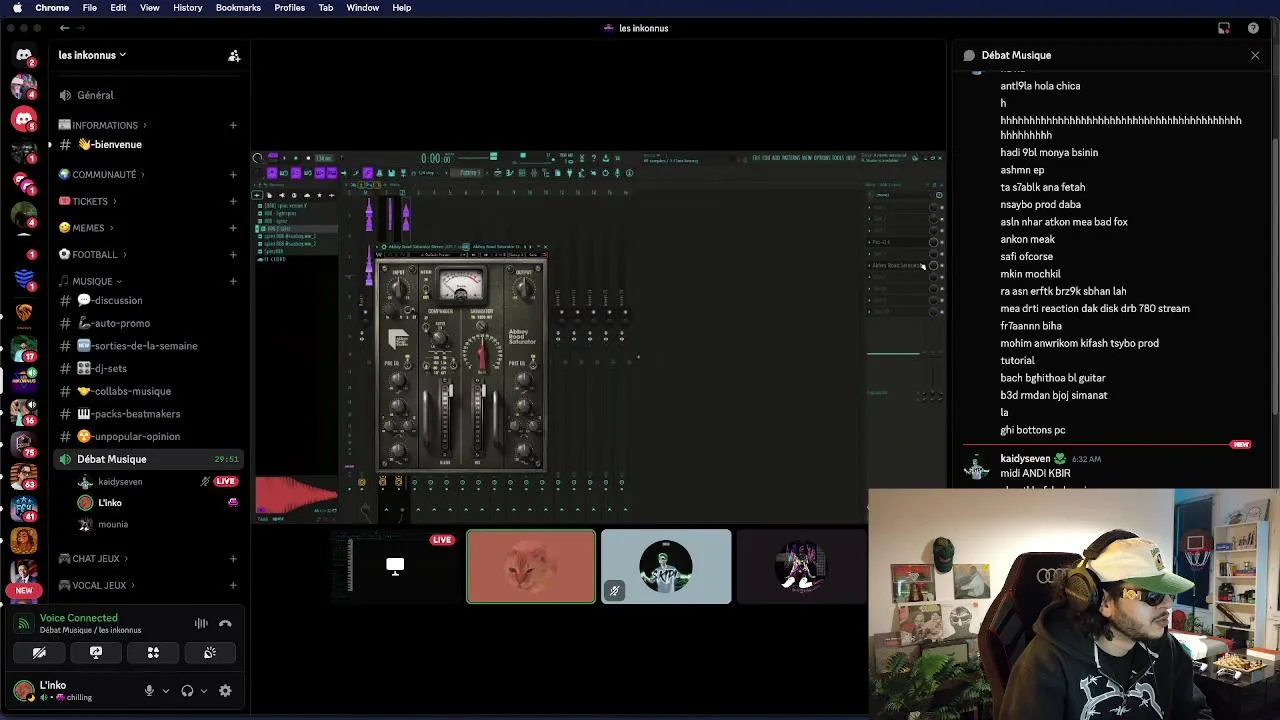Click the Input knob on Abbey Road Saturator
This screenshot has width=1280, height=720.
(x=399, y=290)
